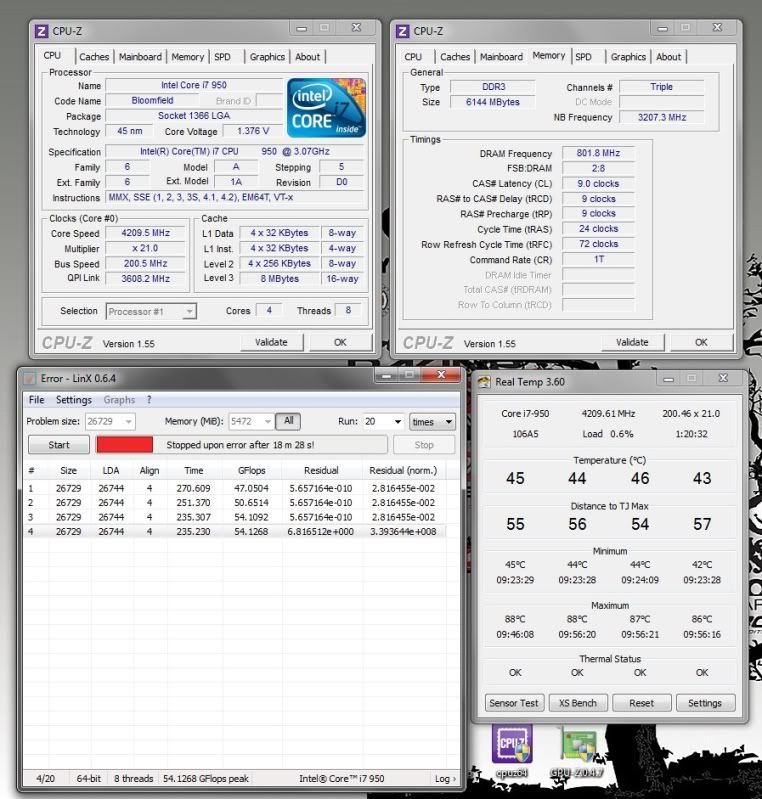Image resolution: width=762 pixels, height=799 pixels.
Task: Open the Processor #1 selection dropdown
Action: (189, 312)
